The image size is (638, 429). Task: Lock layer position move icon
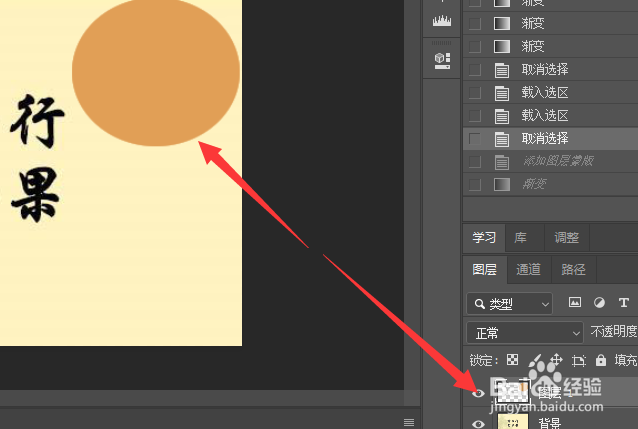(x=556, y=360)
